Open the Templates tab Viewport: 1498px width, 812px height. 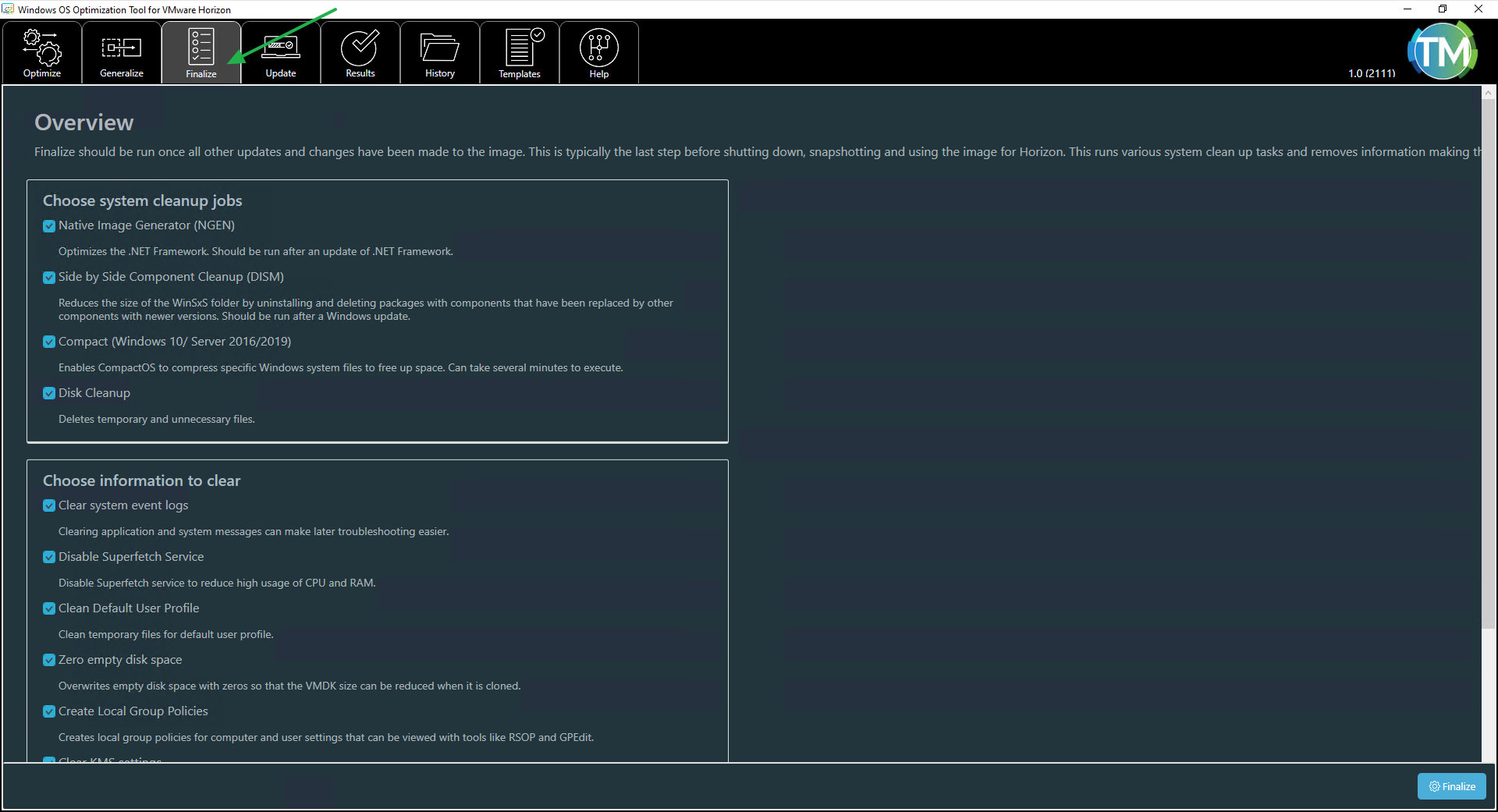coord(520,52)
